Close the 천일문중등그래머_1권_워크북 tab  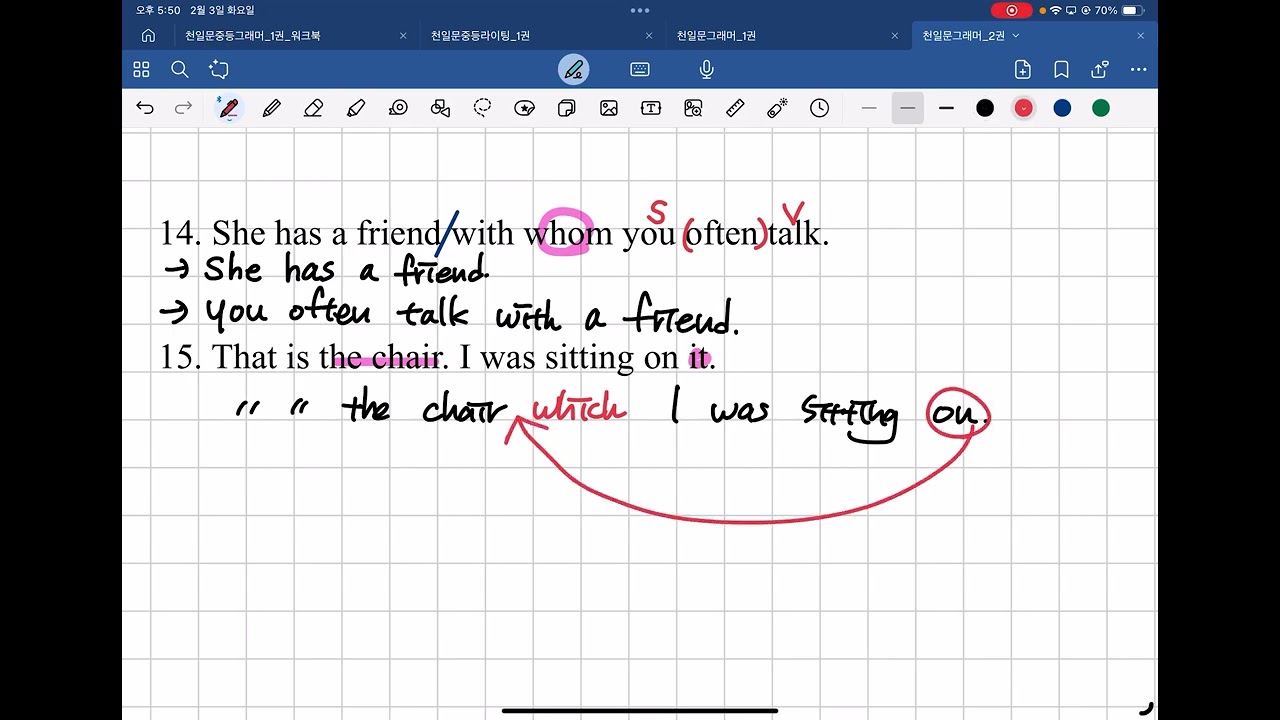click(x=403, y=36)
